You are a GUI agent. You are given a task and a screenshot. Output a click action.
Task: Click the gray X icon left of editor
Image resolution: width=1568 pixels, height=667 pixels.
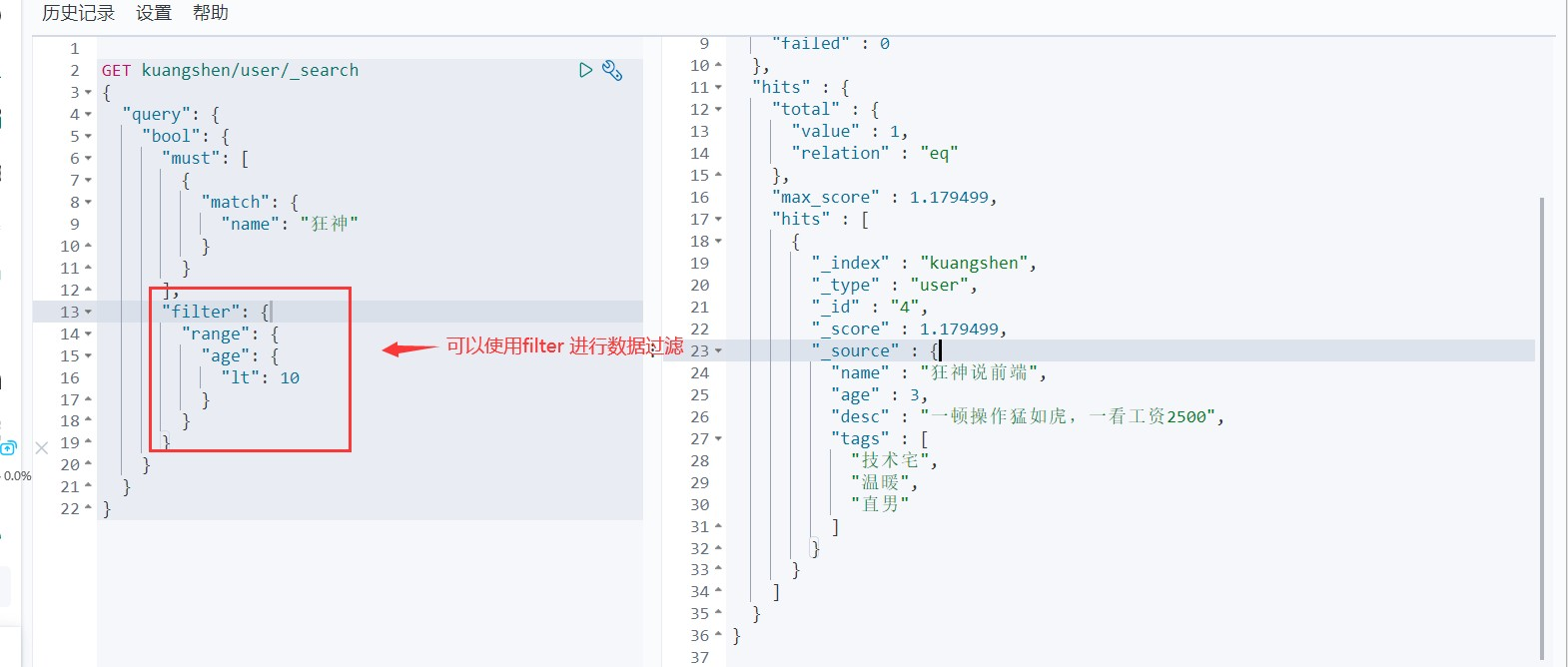point(42,448)
